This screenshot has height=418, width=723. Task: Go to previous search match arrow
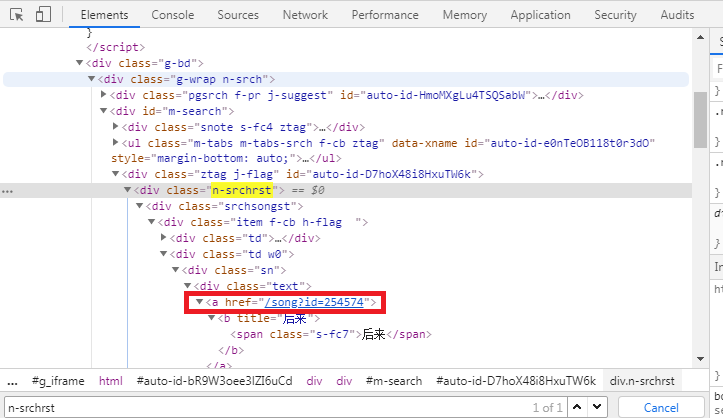coord(579,408)
